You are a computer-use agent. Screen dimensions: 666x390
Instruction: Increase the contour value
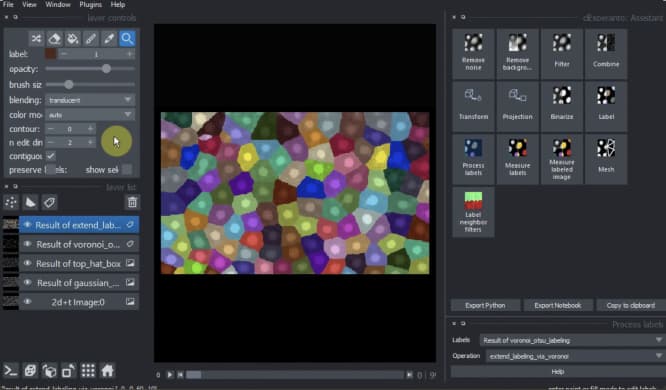tap(90, 129)
